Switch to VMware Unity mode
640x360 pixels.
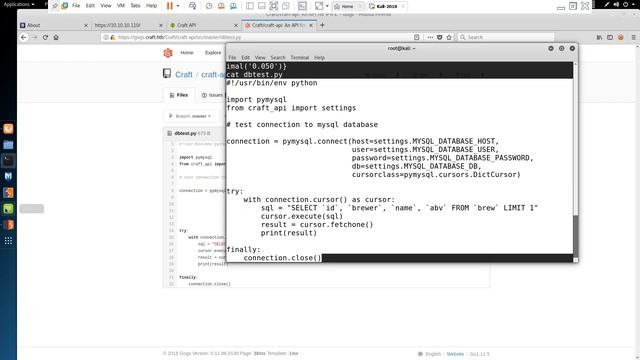point(286,6)
